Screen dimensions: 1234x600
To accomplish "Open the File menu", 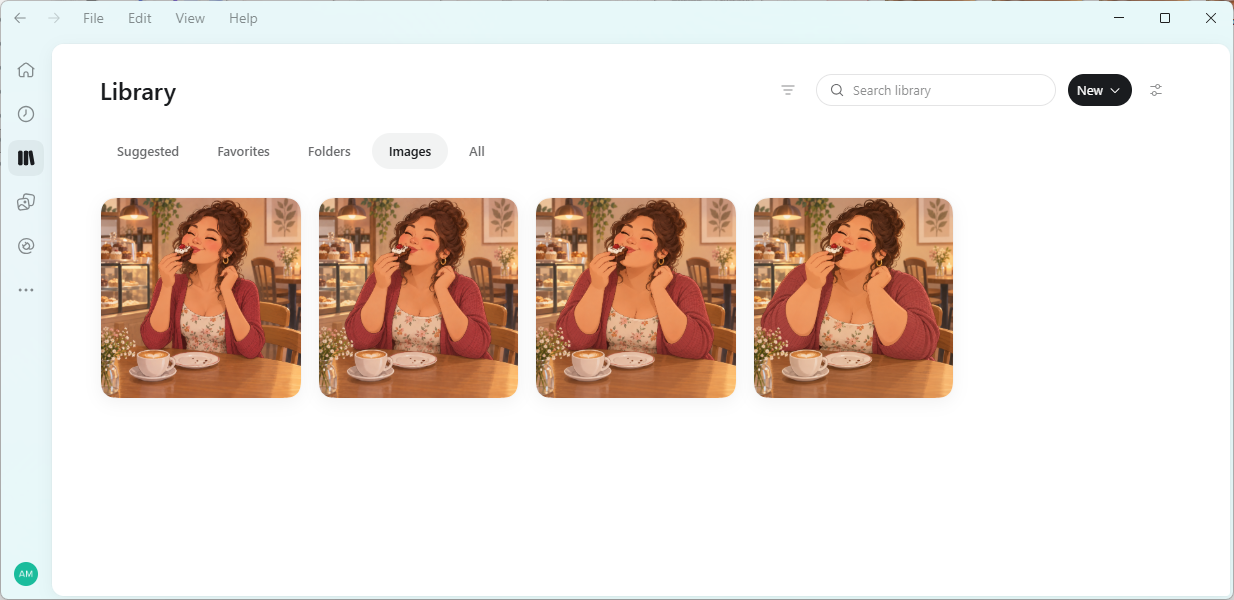I will (x=93, y=18).
